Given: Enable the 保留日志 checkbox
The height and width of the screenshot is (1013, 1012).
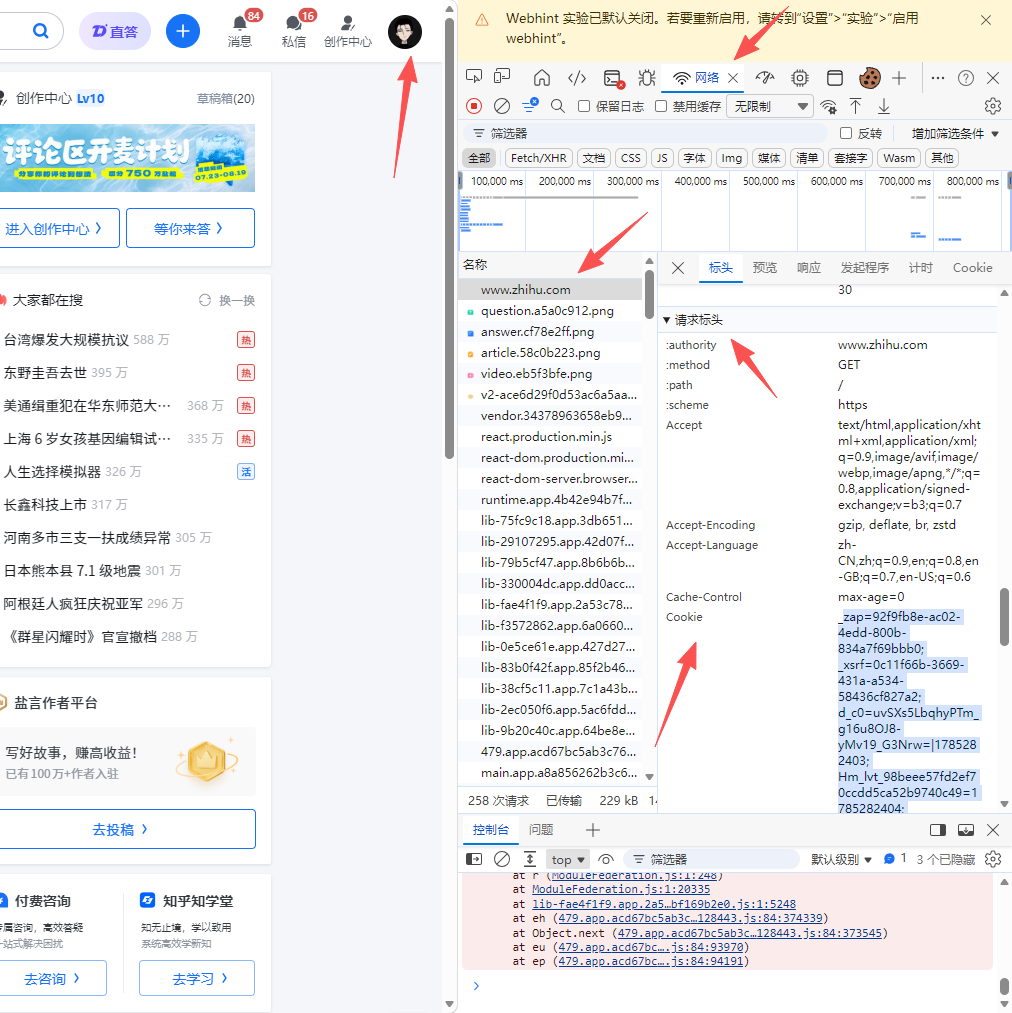Looking at the screenshot, I should 584,106.
